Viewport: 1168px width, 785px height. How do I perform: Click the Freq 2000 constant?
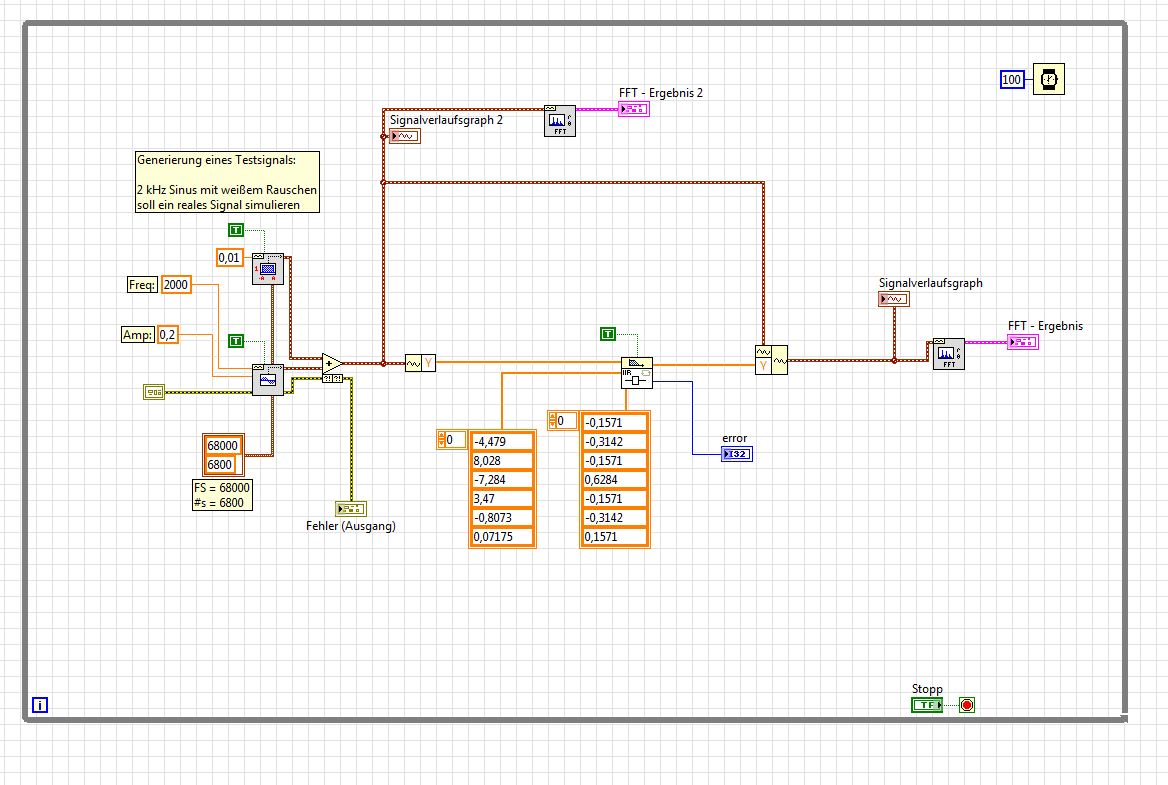176,285
